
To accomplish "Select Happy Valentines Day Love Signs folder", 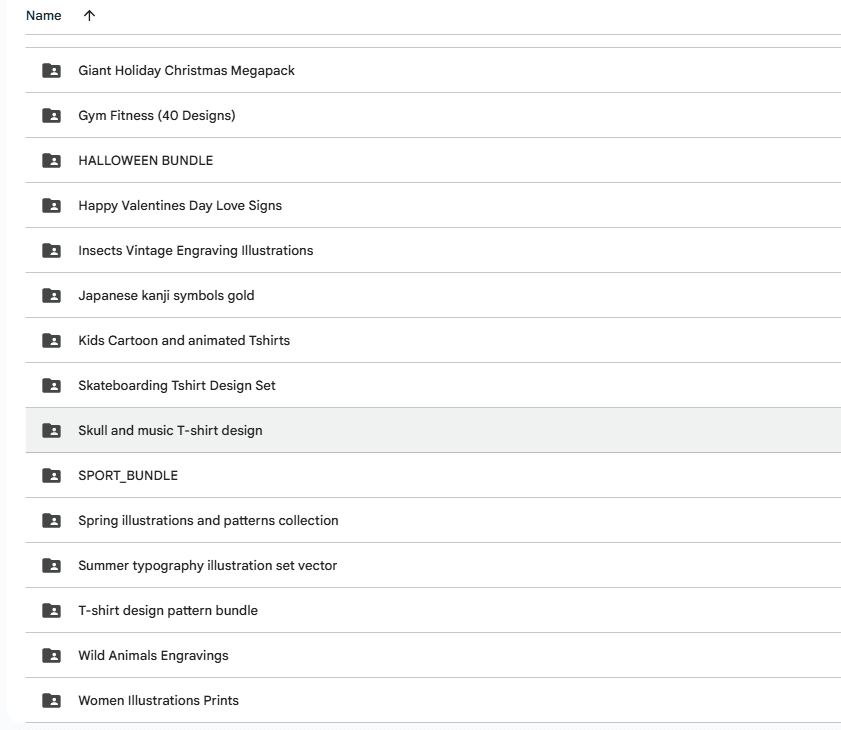I will click(180, 206).
